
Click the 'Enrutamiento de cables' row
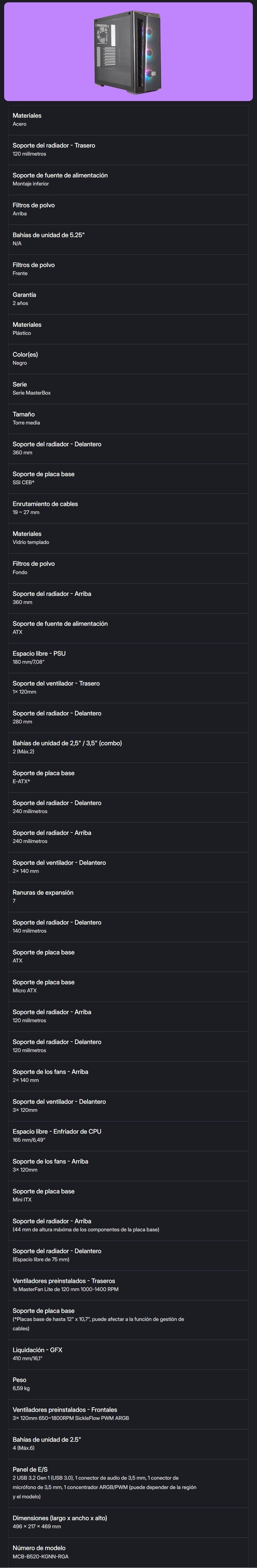[128, 508]
